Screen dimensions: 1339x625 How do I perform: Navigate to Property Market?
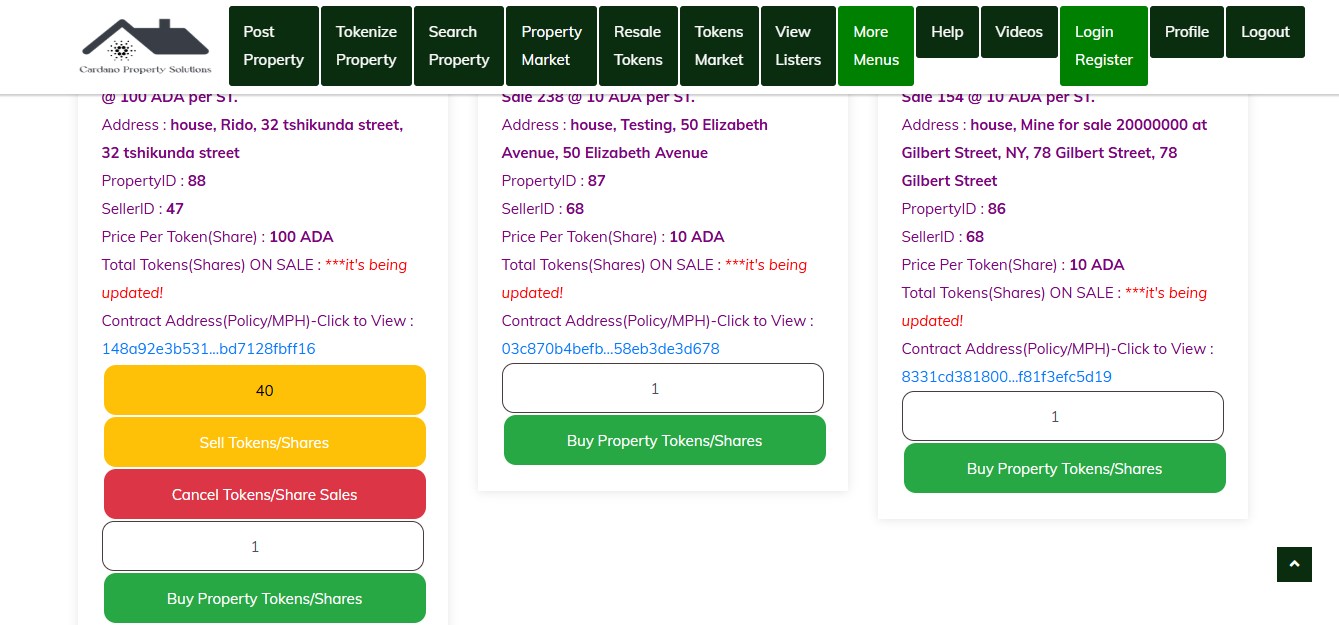pyautogui.click(x=551, y=46)
